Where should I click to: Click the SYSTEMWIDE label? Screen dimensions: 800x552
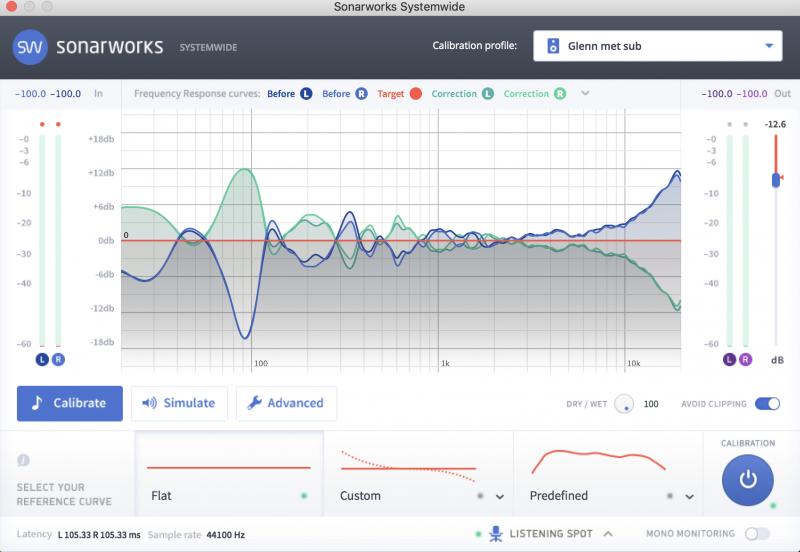click(x=208, y=47)
